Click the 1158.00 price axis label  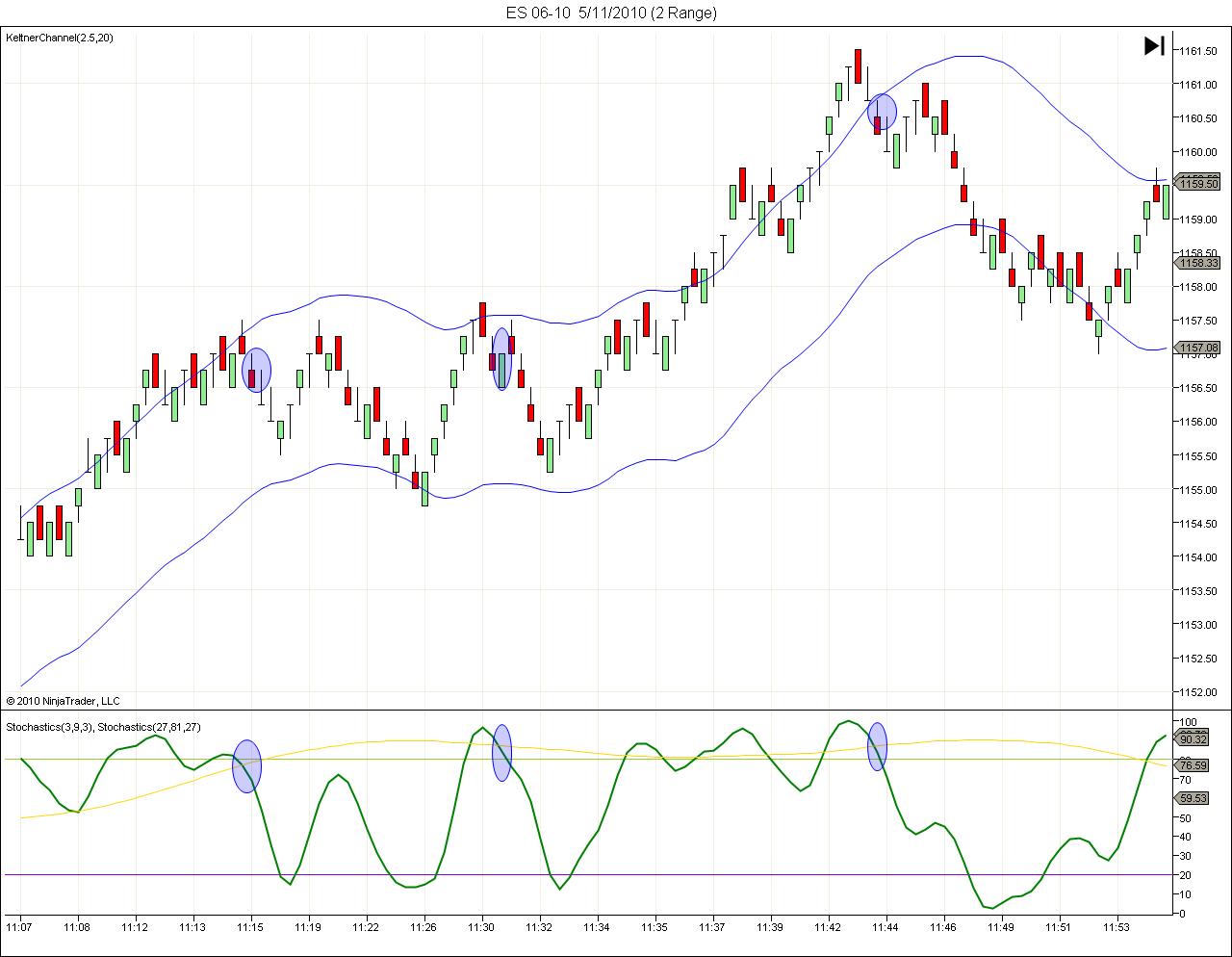pos(1197,286)
